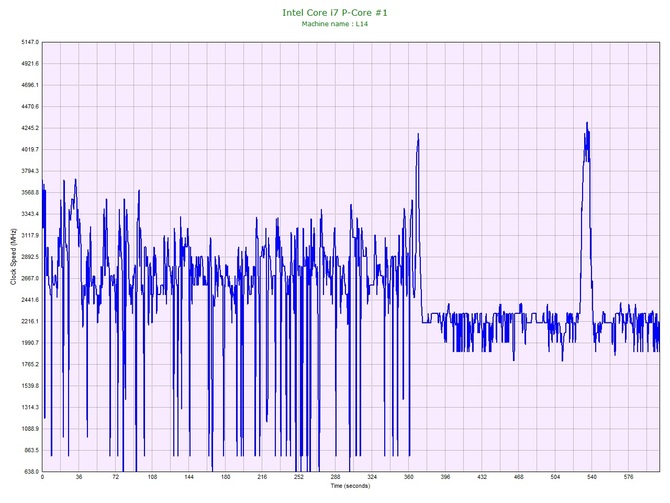The height and width of the screenshot is (503, 670).
Task: Click the 324 second x-axis tick label
Action: (372, 477)
